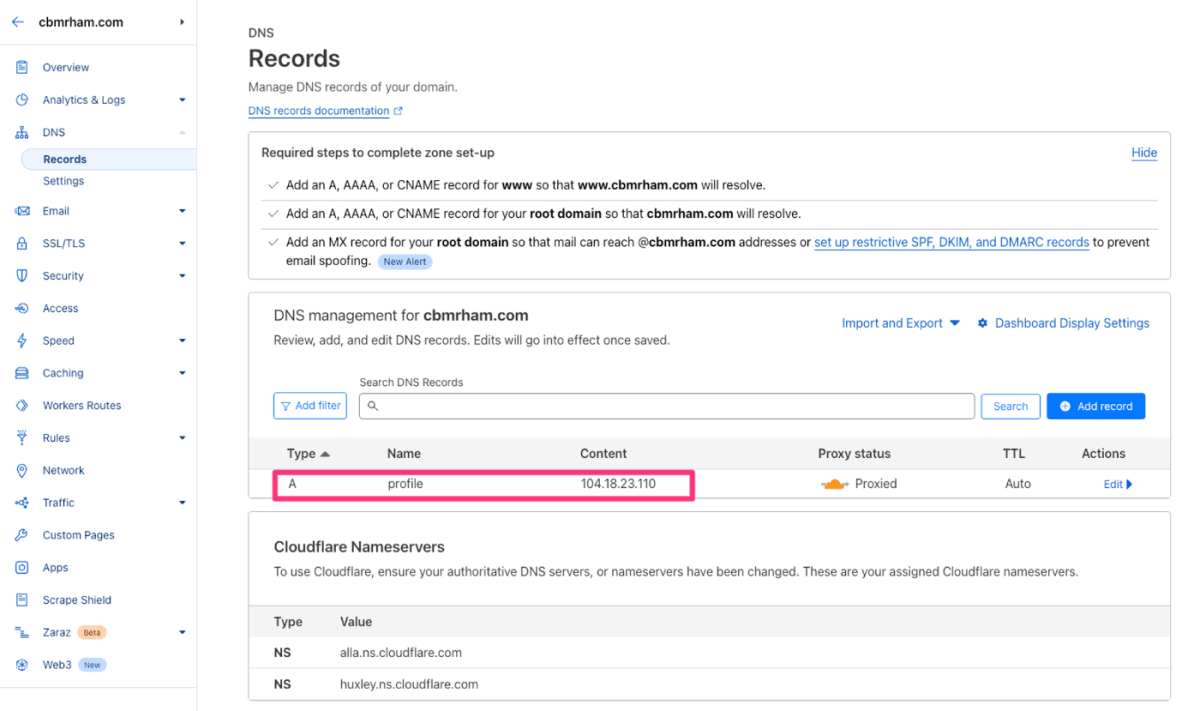Expand the Security sidebar section

pos(182,276)
